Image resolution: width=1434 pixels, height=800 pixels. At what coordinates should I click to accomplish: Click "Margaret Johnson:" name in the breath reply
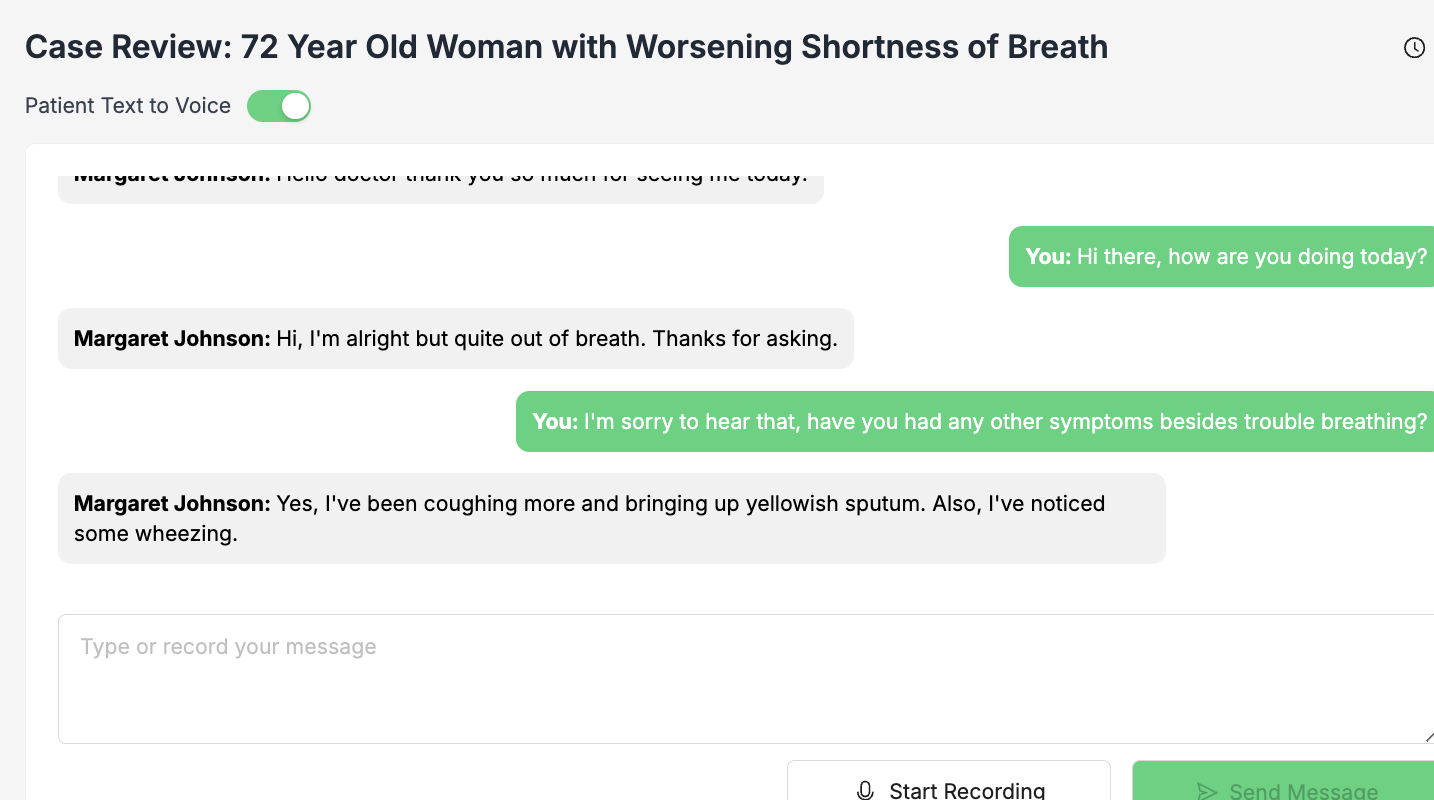pyautogui.click(x=172, y=339)
